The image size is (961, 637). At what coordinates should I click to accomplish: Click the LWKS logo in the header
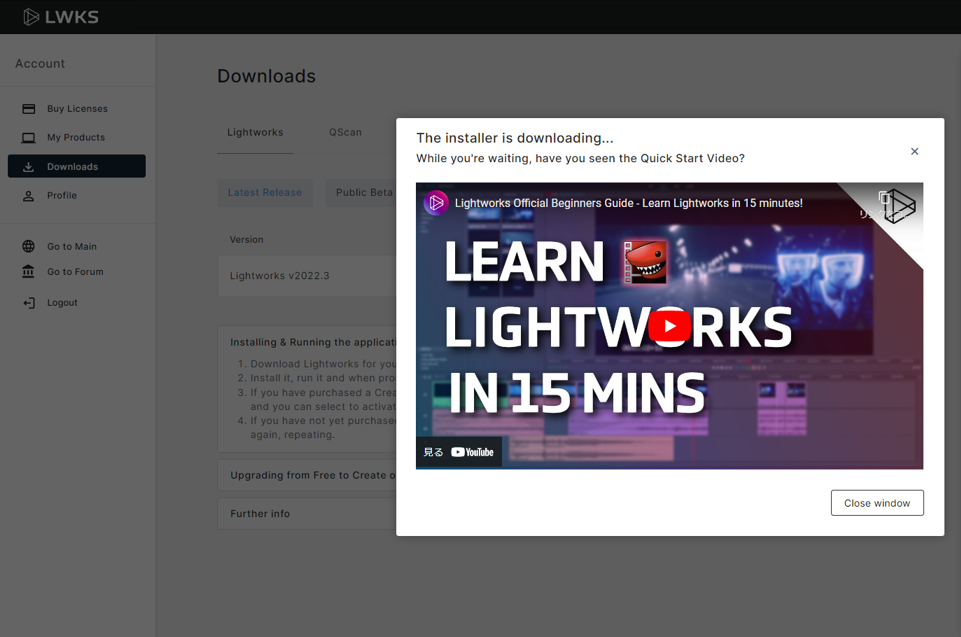tap(61, 17)
